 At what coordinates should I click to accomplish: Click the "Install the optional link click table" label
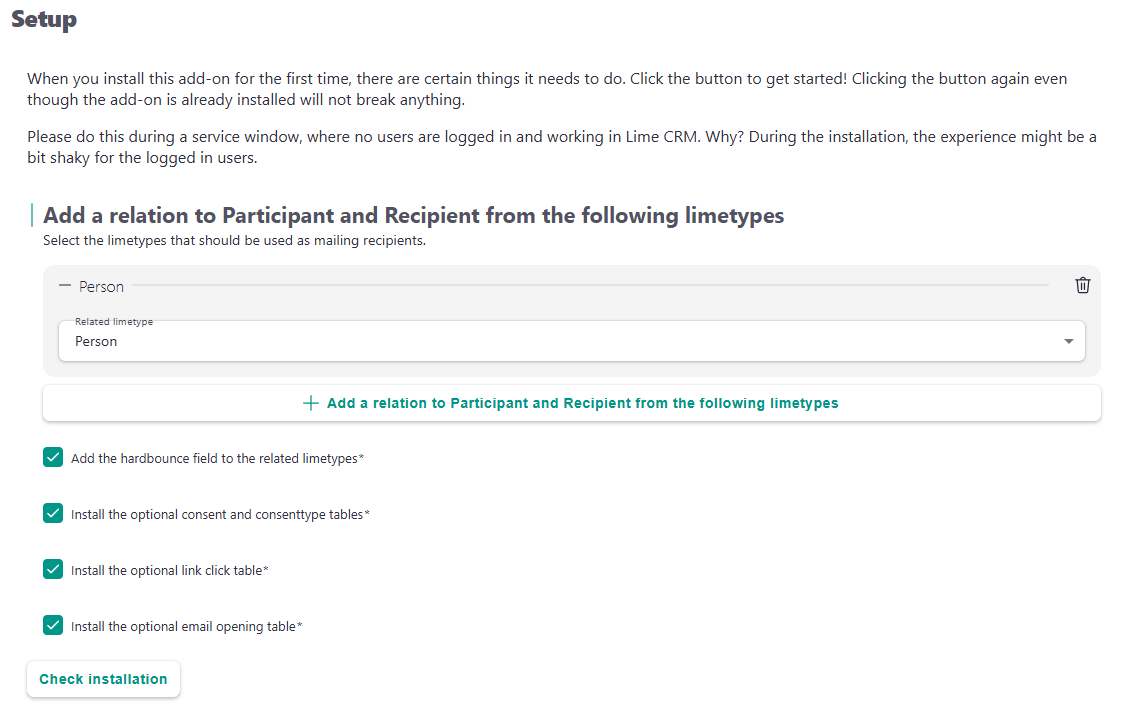pyautogui.click(x=166, y=570)
